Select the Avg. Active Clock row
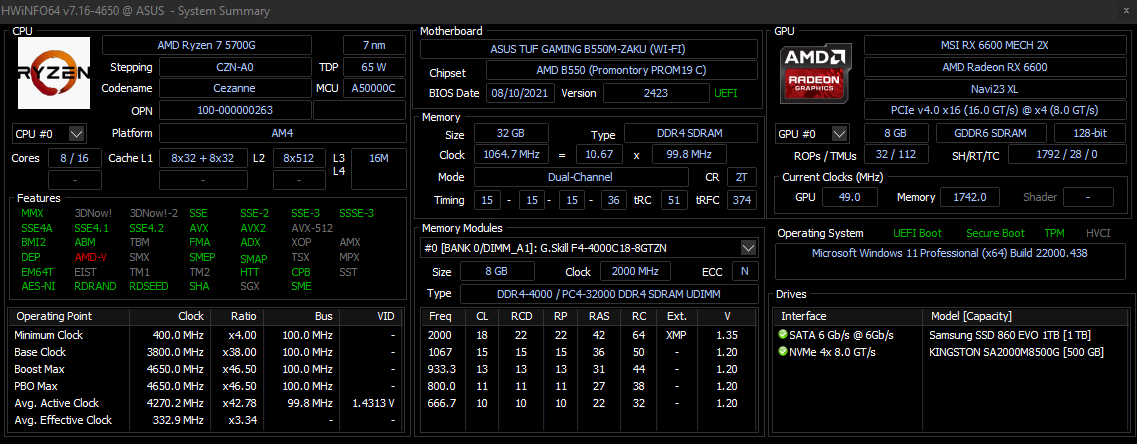The image size is (1137, 444). pos(205,403)
